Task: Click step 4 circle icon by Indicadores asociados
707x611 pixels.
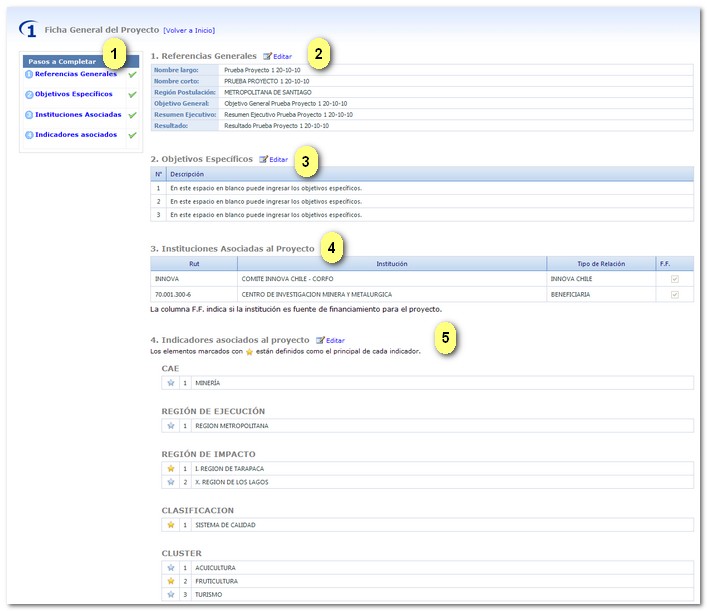Action: point(29,135)
